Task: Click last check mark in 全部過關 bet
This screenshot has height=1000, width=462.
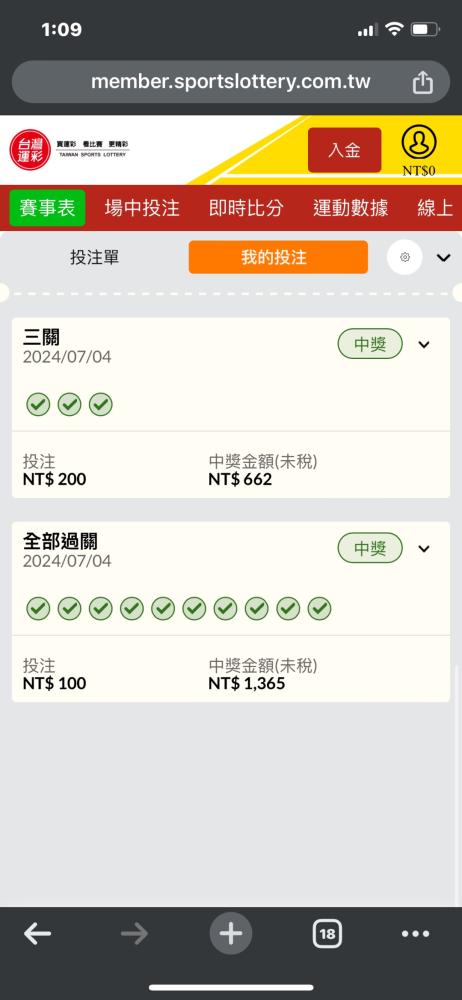Action: (x=319, y=608)
